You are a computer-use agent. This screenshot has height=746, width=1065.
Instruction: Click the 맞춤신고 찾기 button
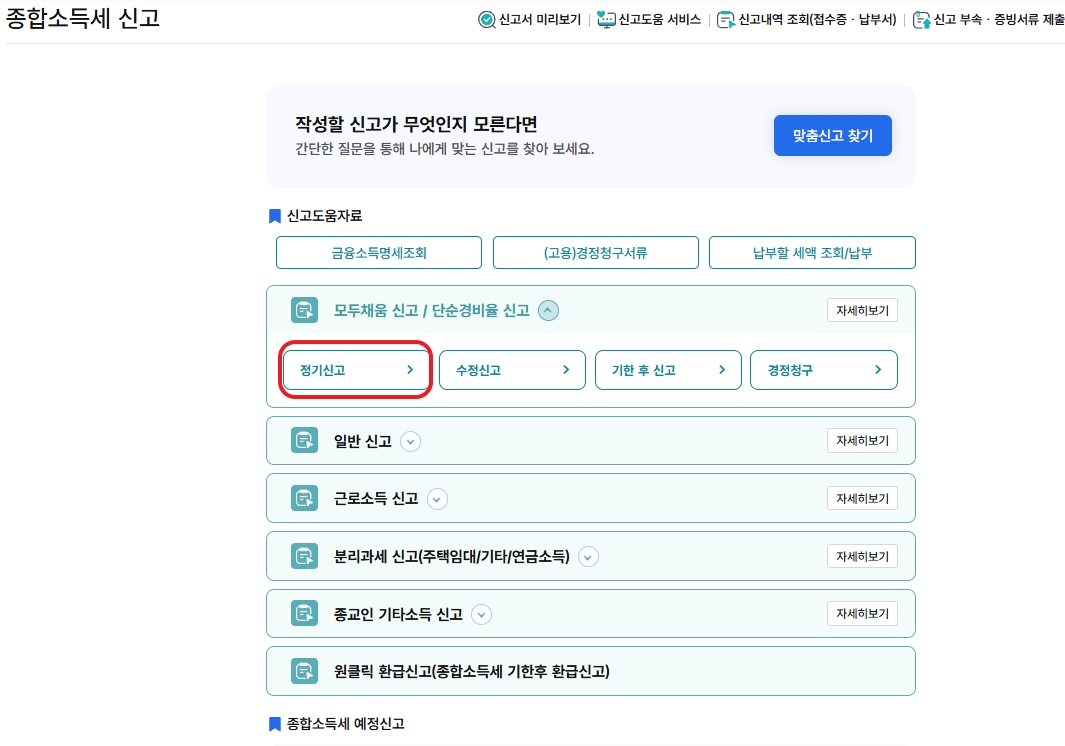[x=832, y=135]
